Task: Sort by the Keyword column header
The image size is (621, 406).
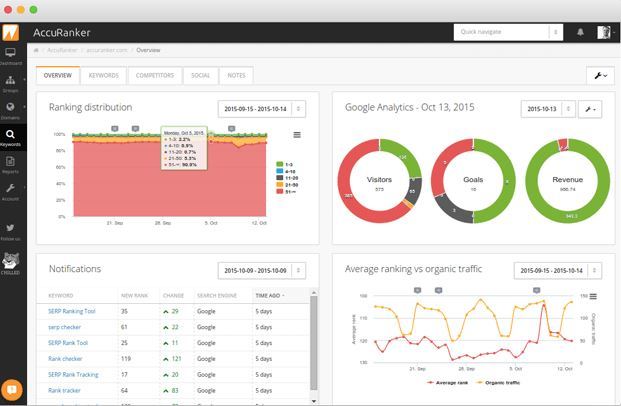Action: click(61, 295)
